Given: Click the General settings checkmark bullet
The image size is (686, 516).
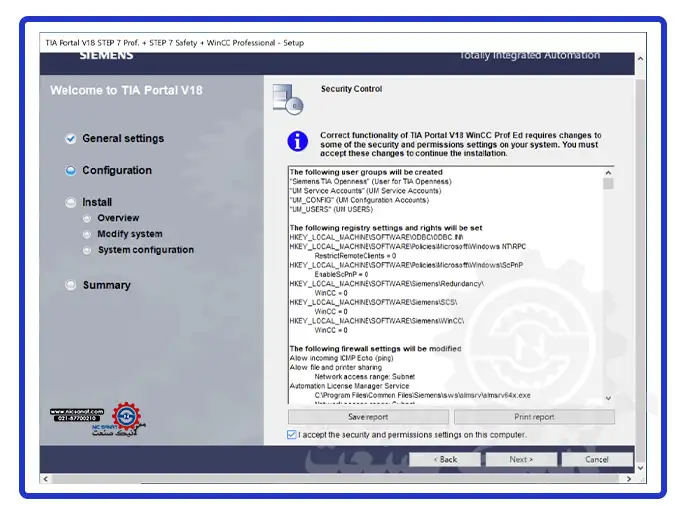Looking at the screenshot, I should click(70, 139).
